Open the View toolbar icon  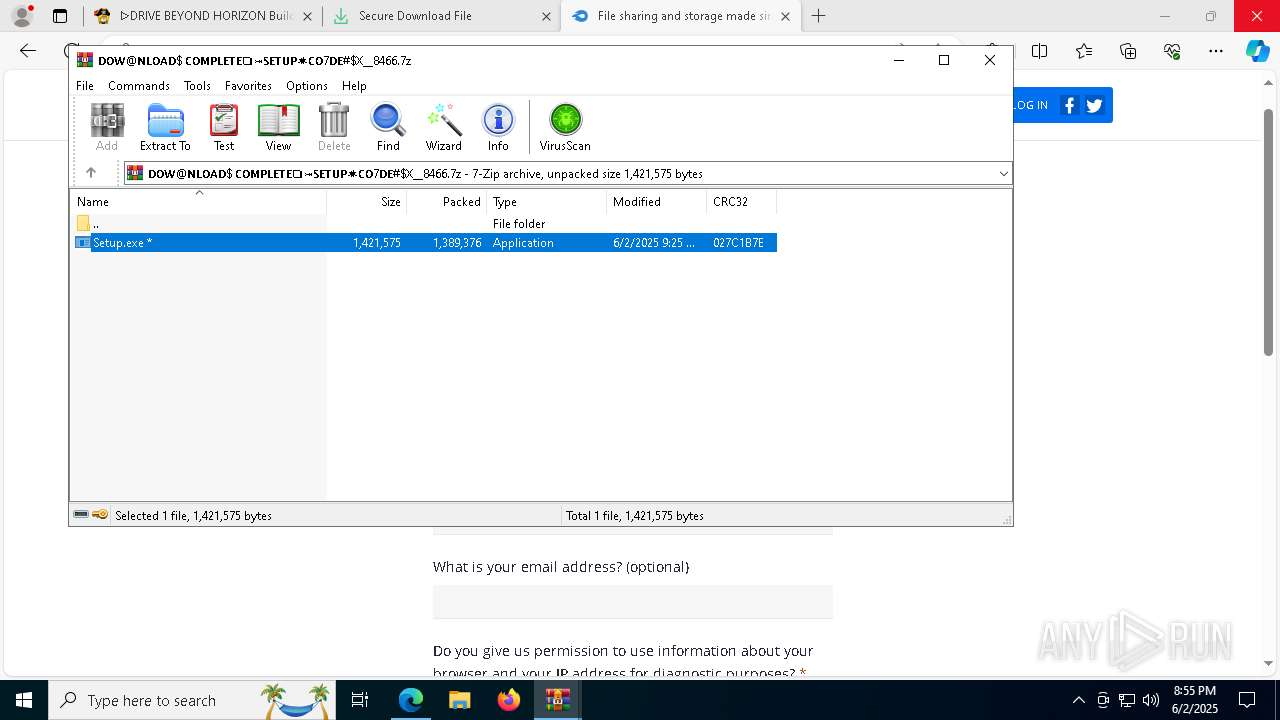[278, 127]
